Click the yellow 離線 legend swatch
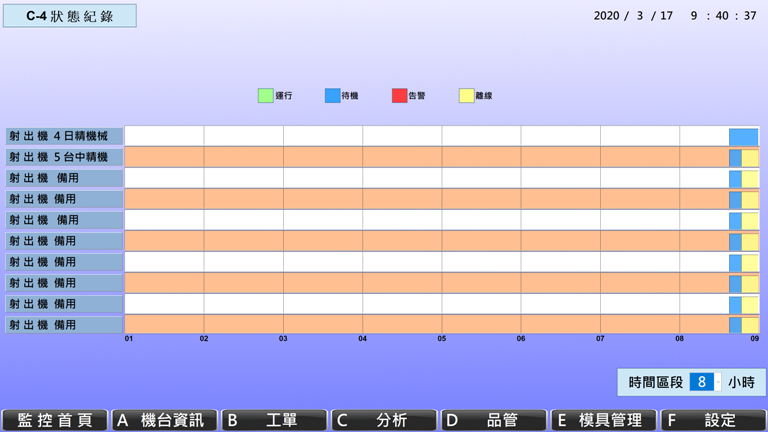This screenshot has width=768, height=432. click(466, 96)
